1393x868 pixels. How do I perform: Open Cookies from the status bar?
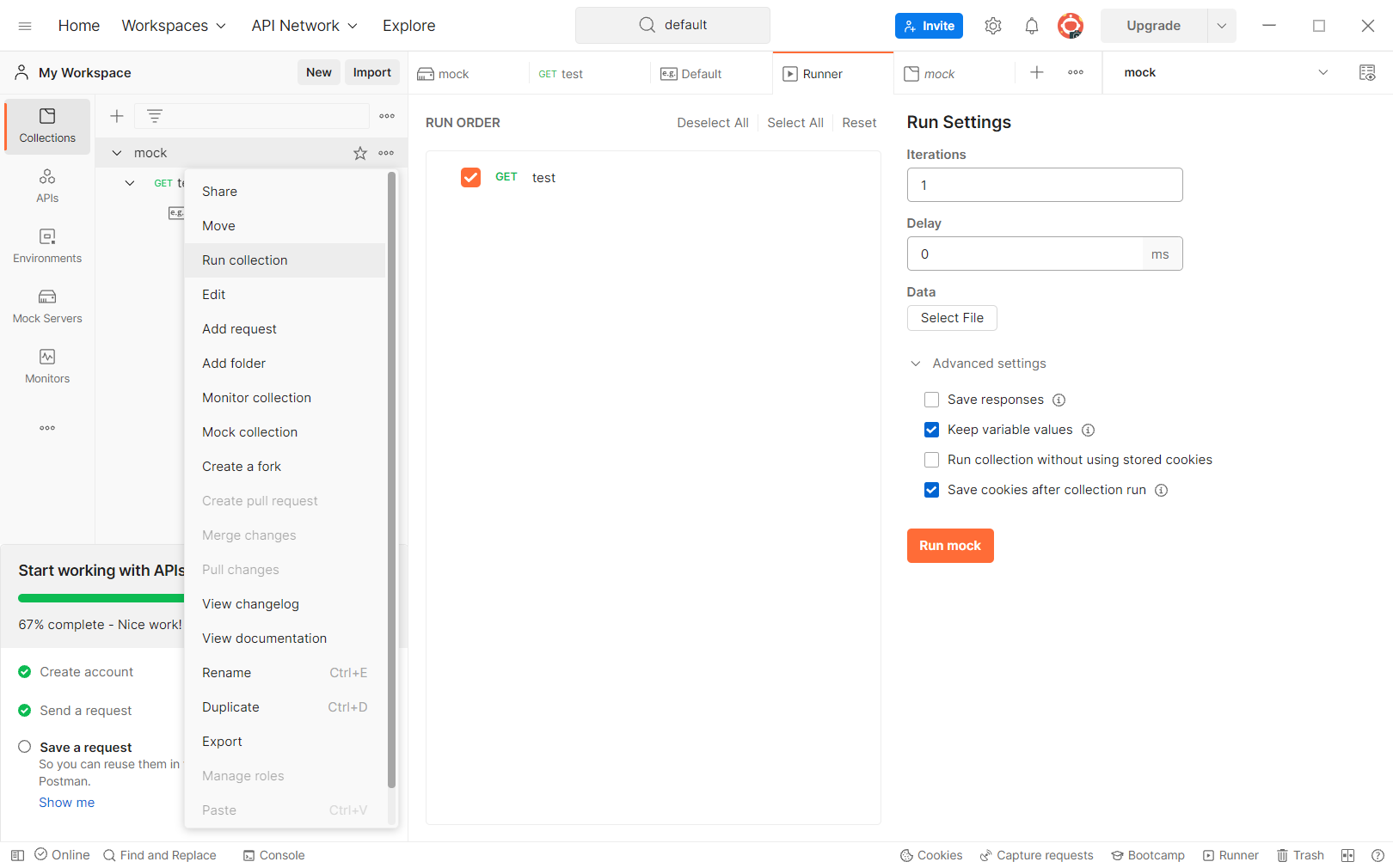click(931, 855)
